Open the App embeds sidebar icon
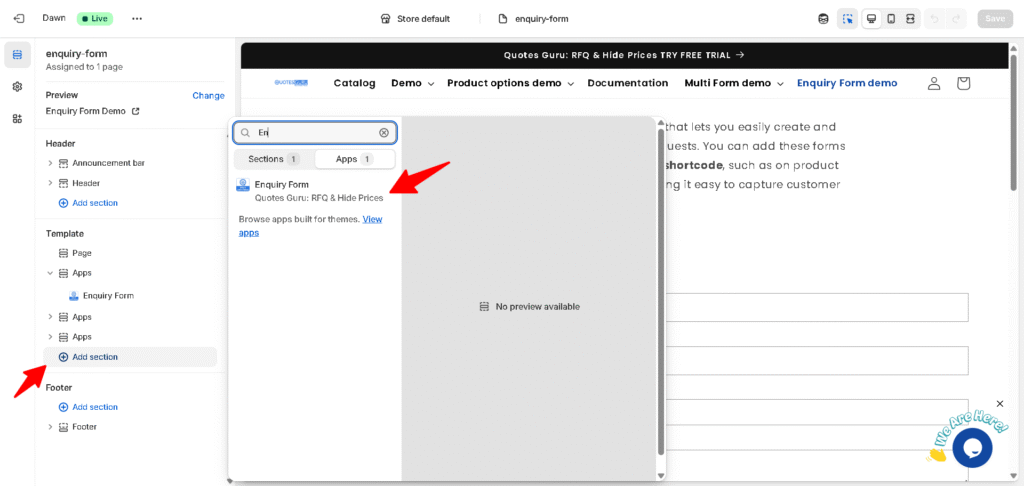 (x=17, y=119)
